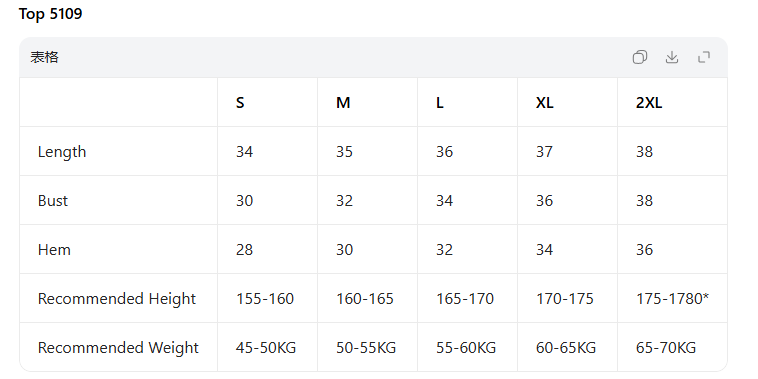Click the 175-1780* height cell
758x379 pixels.
pyautogui.click(x=672, y=299)
